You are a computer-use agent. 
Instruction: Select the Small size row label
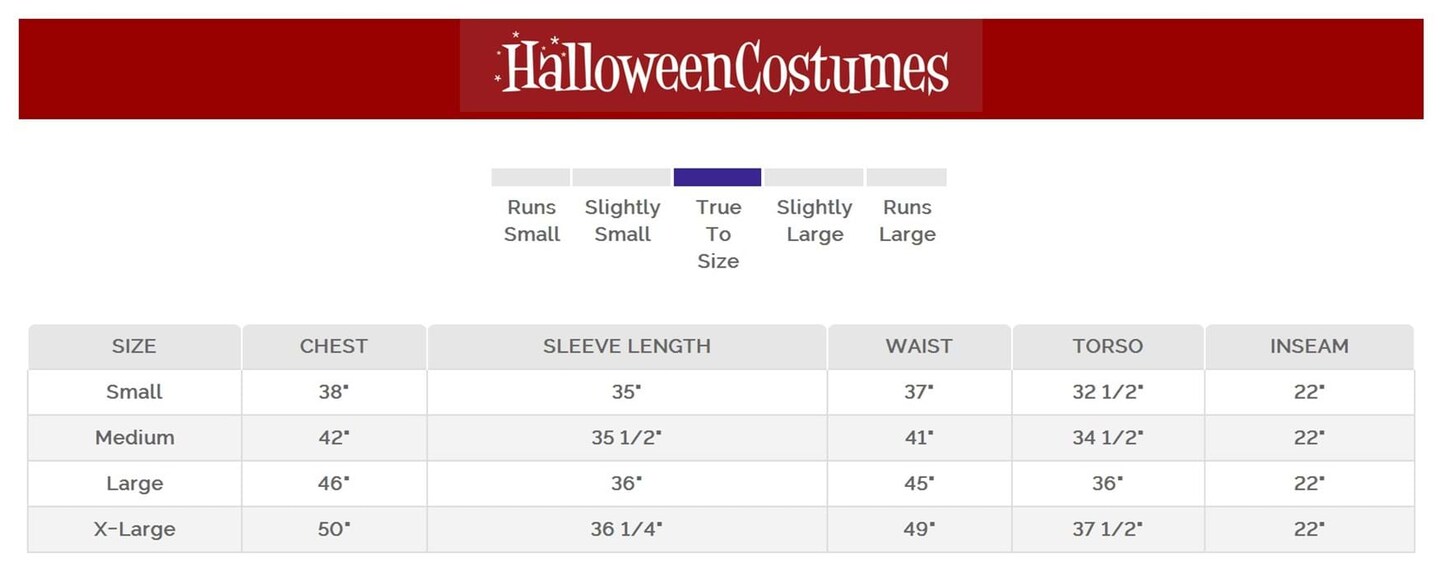[134, 392]
